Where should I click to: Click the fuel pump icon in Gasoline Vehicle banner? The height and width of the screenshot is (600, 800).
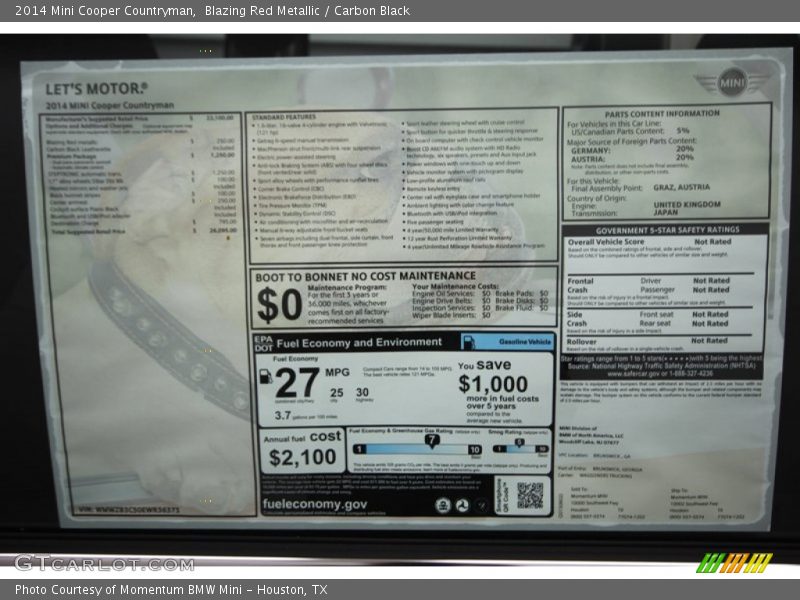pyautogui.click(x=469, y=342)
